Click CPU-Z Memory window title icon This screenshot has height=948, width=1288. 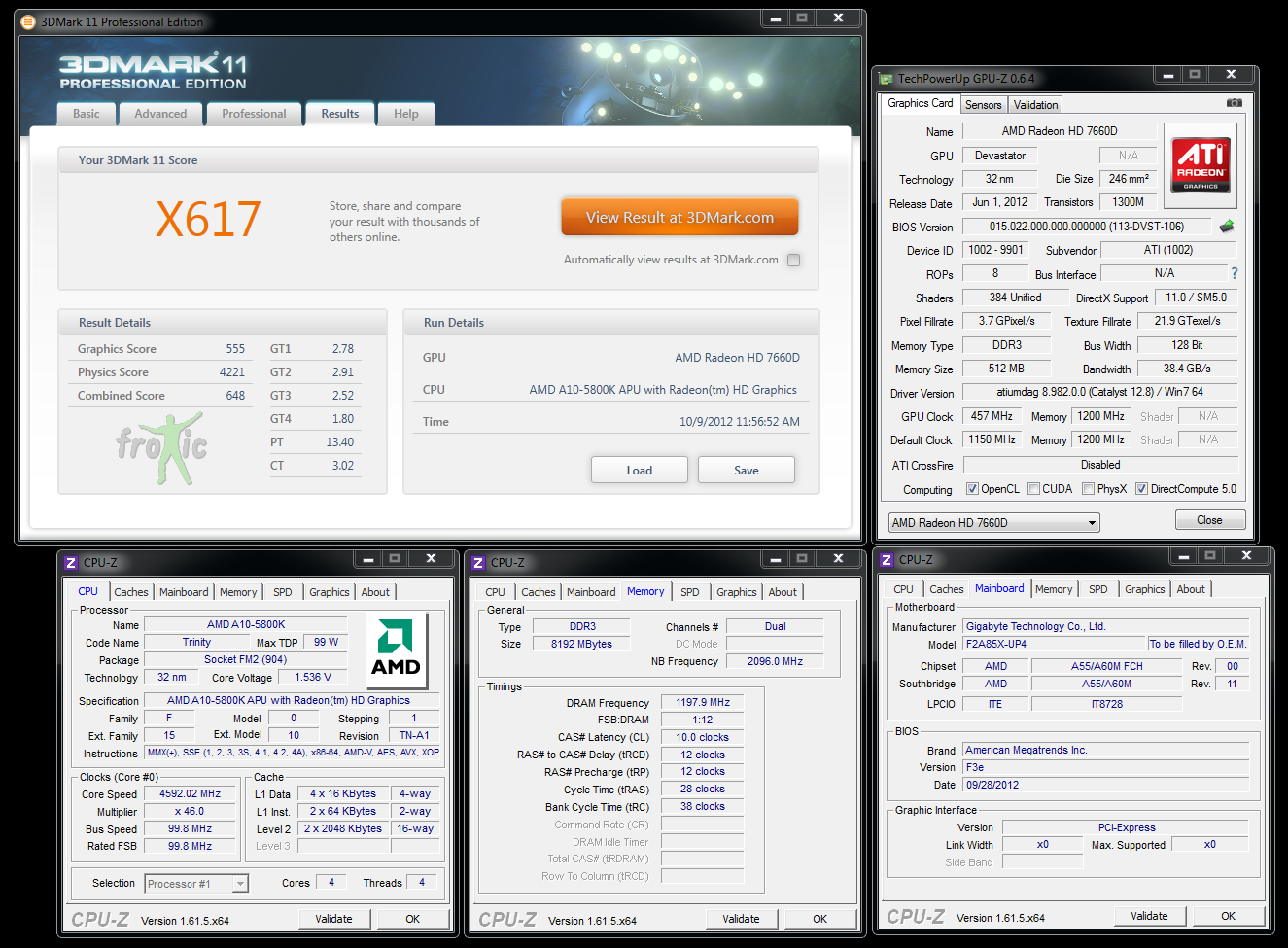coord(478,562)
